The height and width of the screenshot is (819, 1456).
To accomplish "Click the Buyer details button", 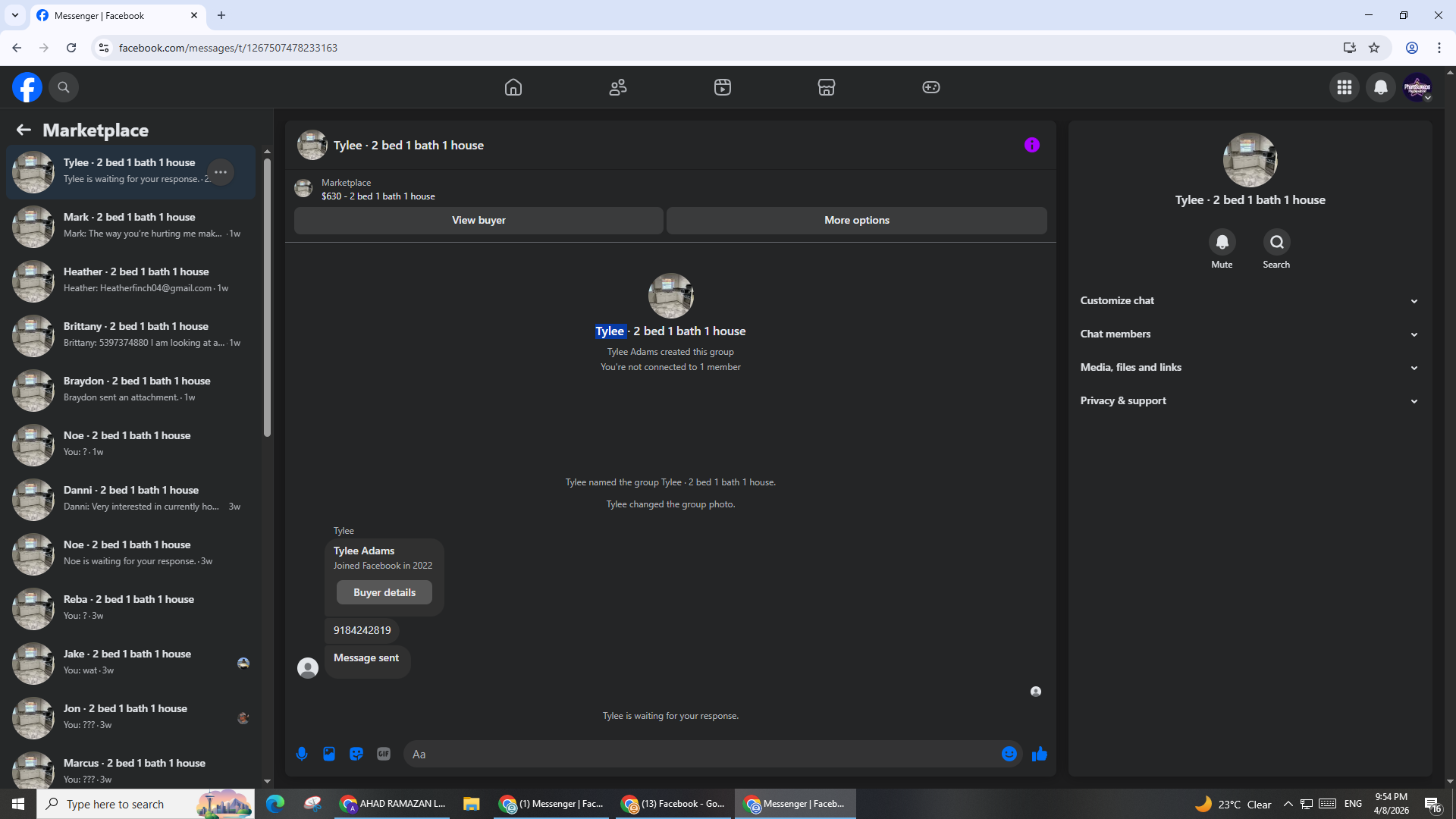I will (384, 593).
